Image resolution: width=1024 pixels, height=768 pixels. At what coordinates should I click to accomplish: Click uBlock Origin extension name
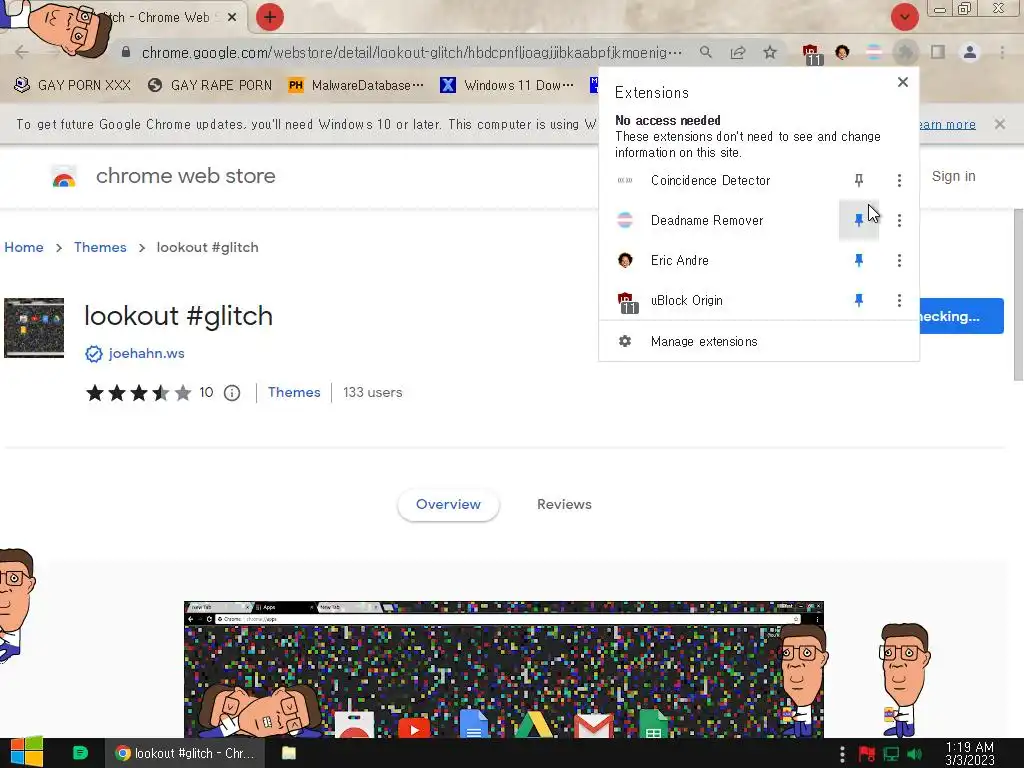coord(686,300)
